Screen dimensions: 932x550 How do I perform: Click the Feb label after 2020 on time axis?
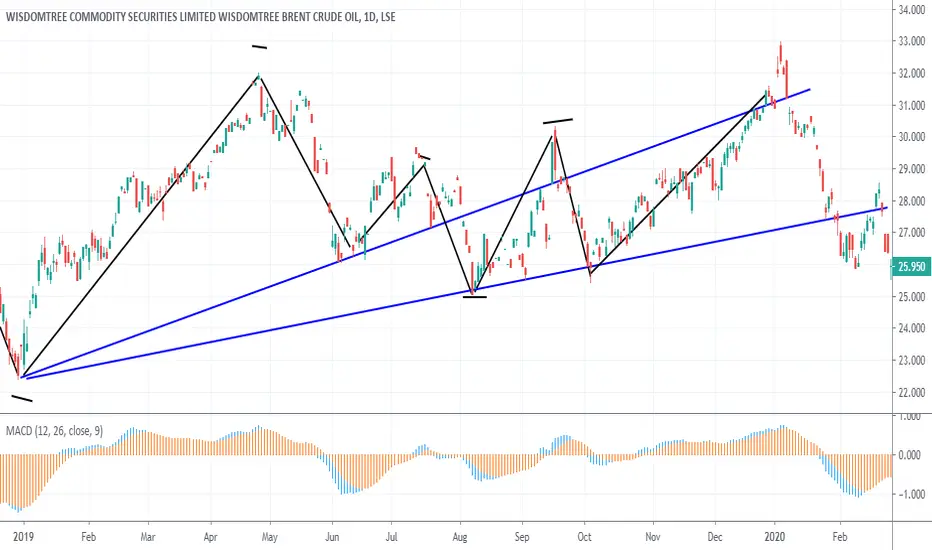839,537
